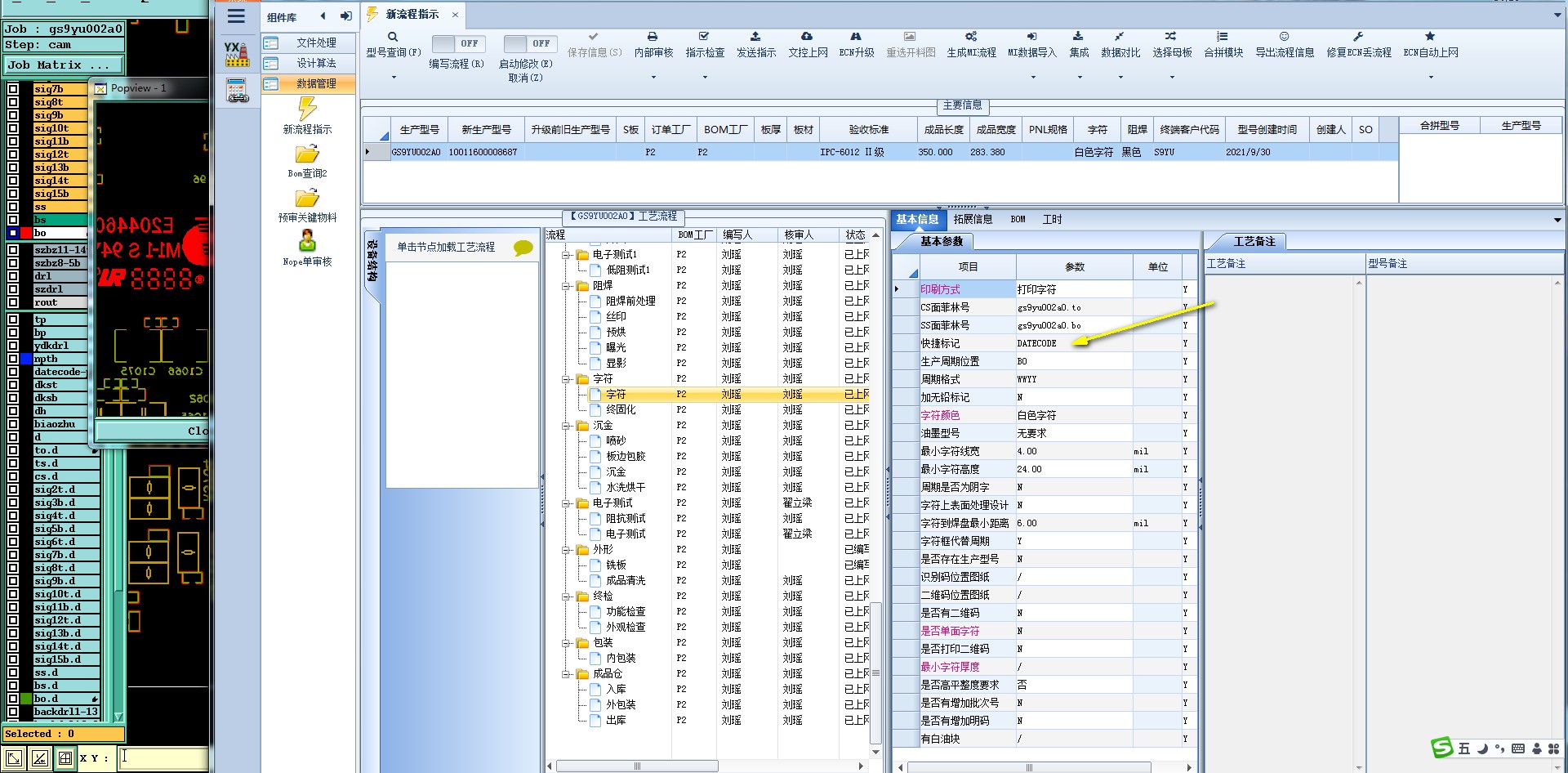The width and height of the screenshot is (1568, 773).
Task: Click the 文控上网 cloud icon
Action: 807,37
